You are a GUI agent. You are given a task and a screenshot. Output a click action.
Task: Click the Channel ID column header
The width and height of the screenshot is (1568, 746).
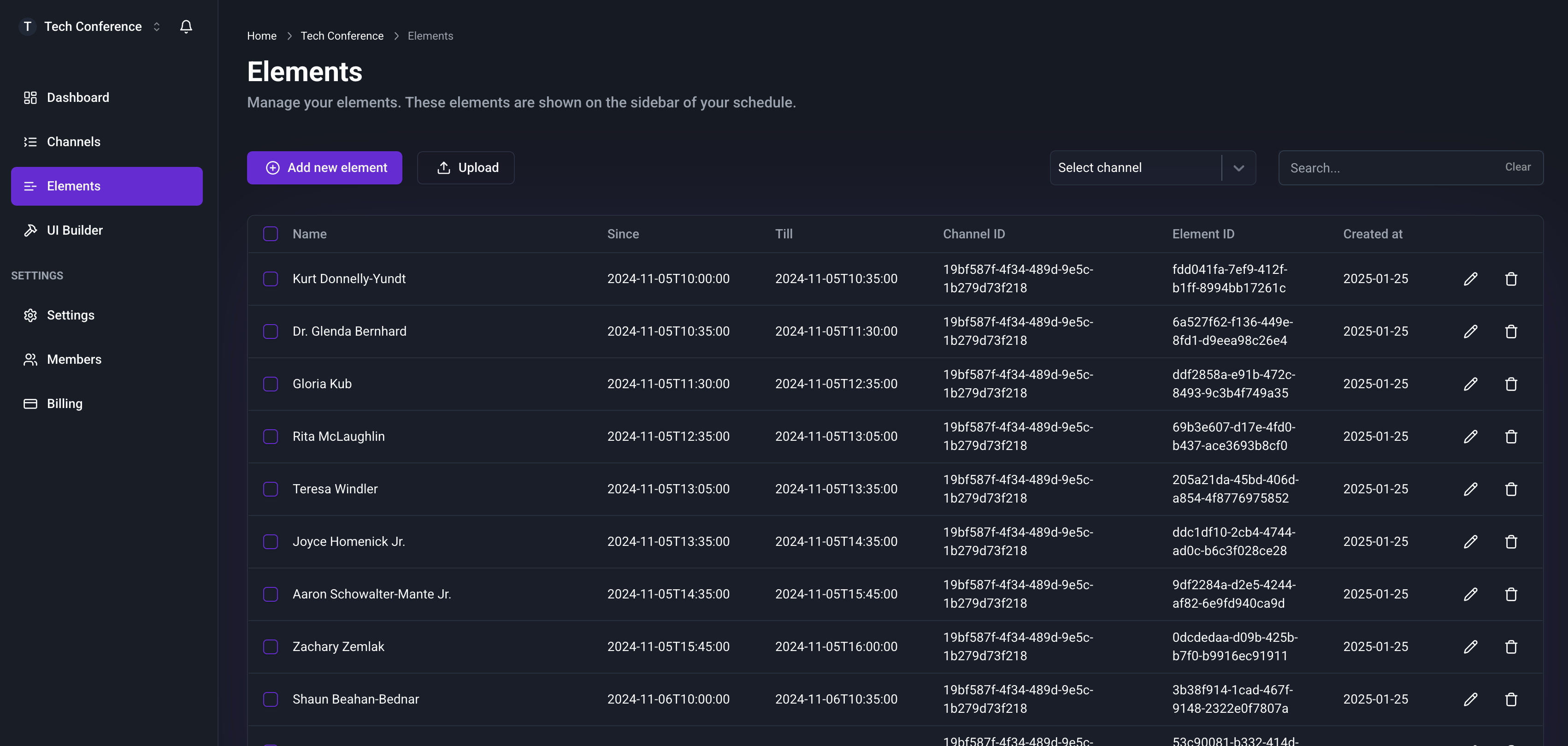(974, 234)
